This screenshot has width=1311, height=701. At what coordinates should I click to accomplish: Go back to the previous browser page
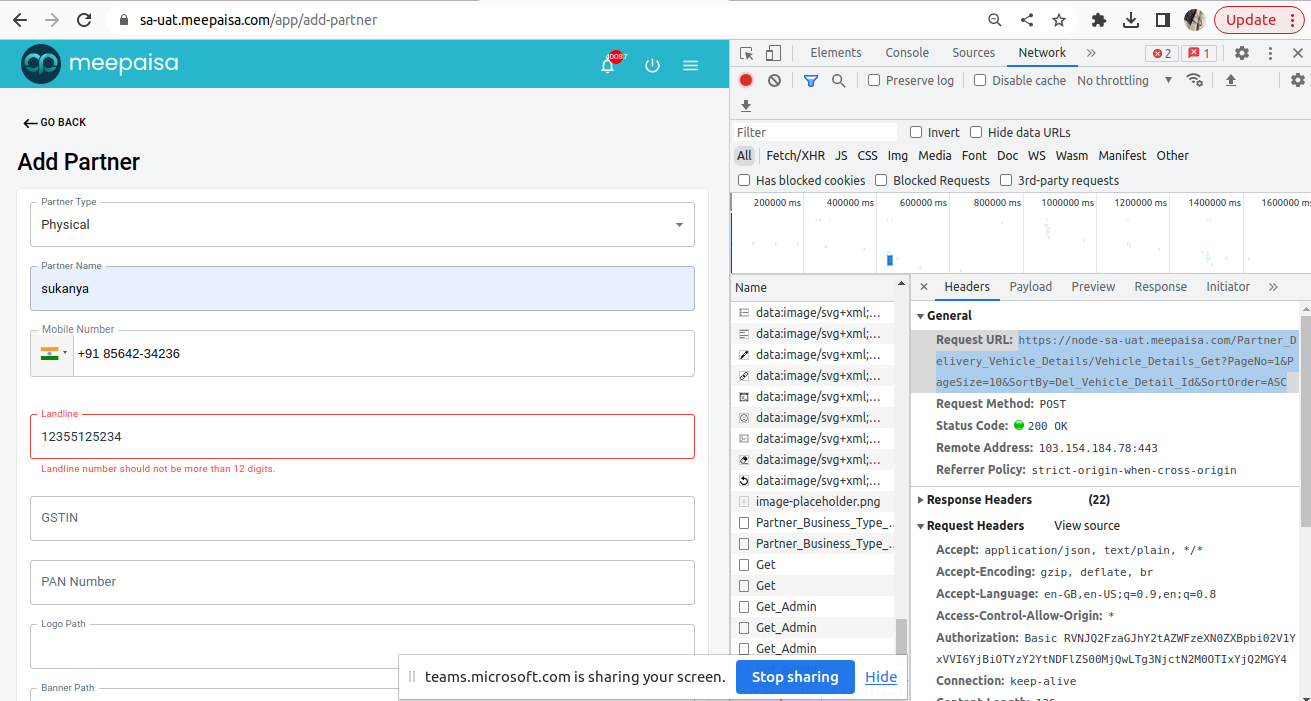click(20, 20)
